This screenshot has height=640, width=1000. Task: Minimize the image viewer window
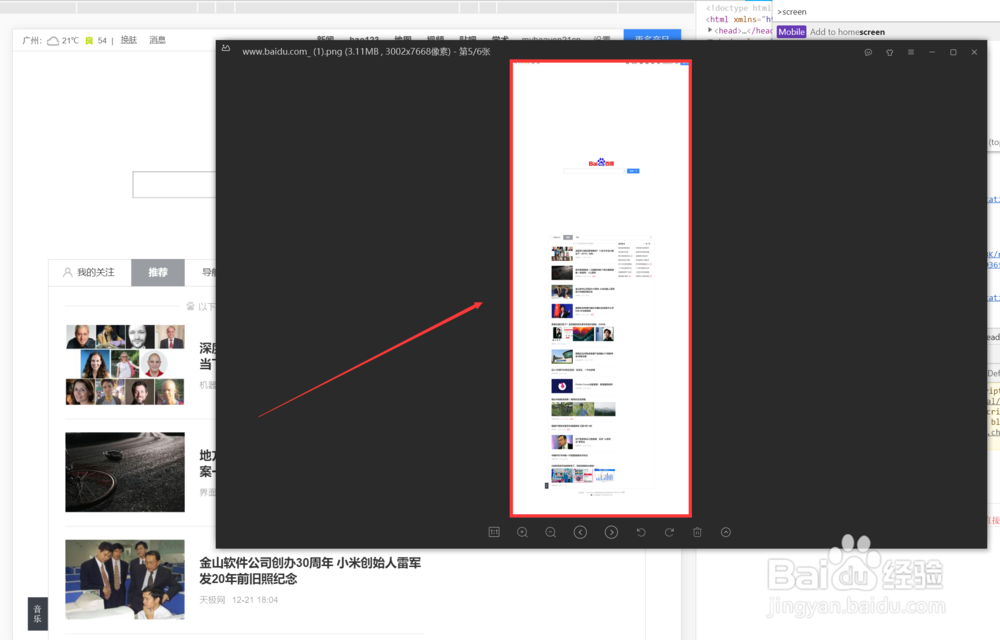point(932,52)
